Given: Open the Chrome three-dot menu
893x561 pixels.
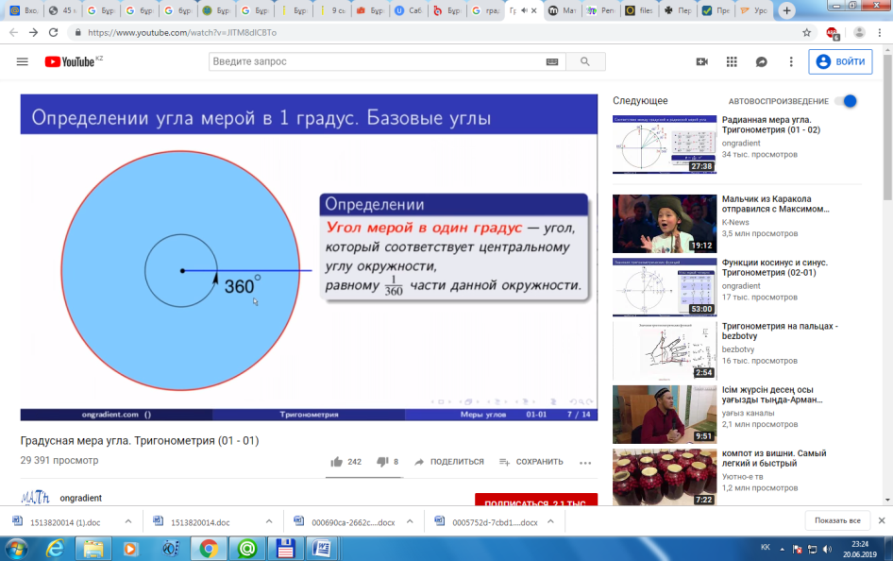Looking at the screenshot, I should click(880, 32).
